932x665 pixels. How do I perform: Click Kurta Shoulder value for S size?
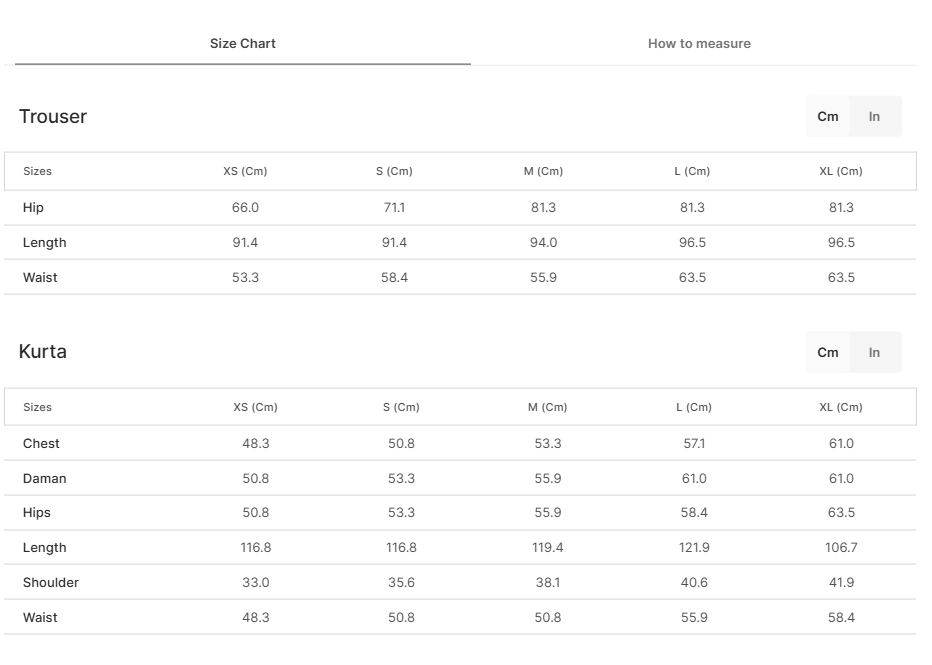pyautogui.click(x=401, y=583)
